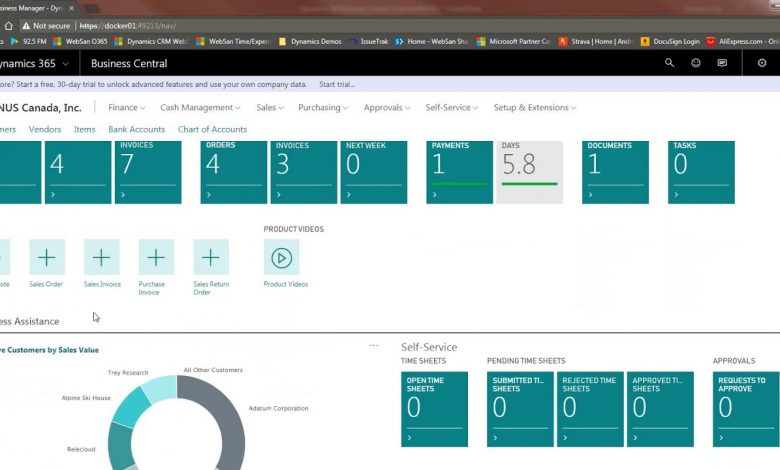Click the Product Videos section label
The image size is (780, 470).
293,229
